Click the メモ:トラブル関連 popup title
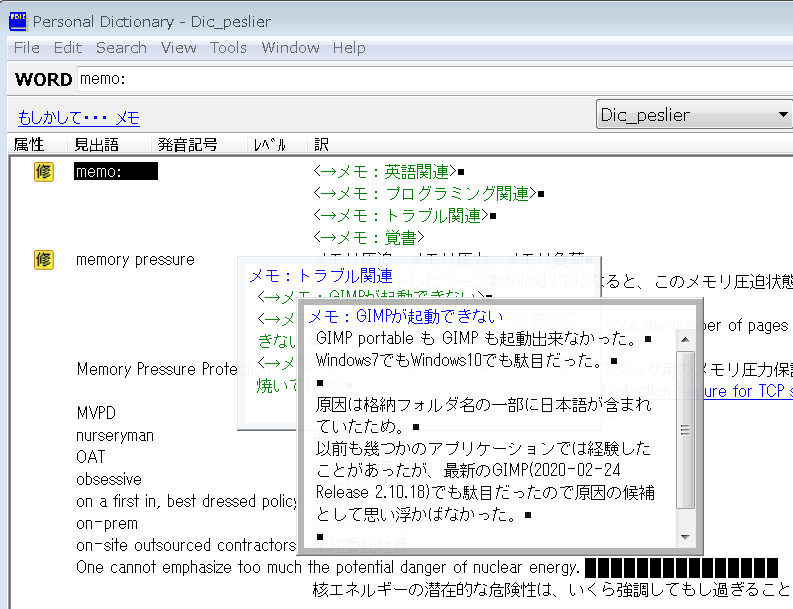The height and width of the screenshot is (609, 793). pos(321,276)
